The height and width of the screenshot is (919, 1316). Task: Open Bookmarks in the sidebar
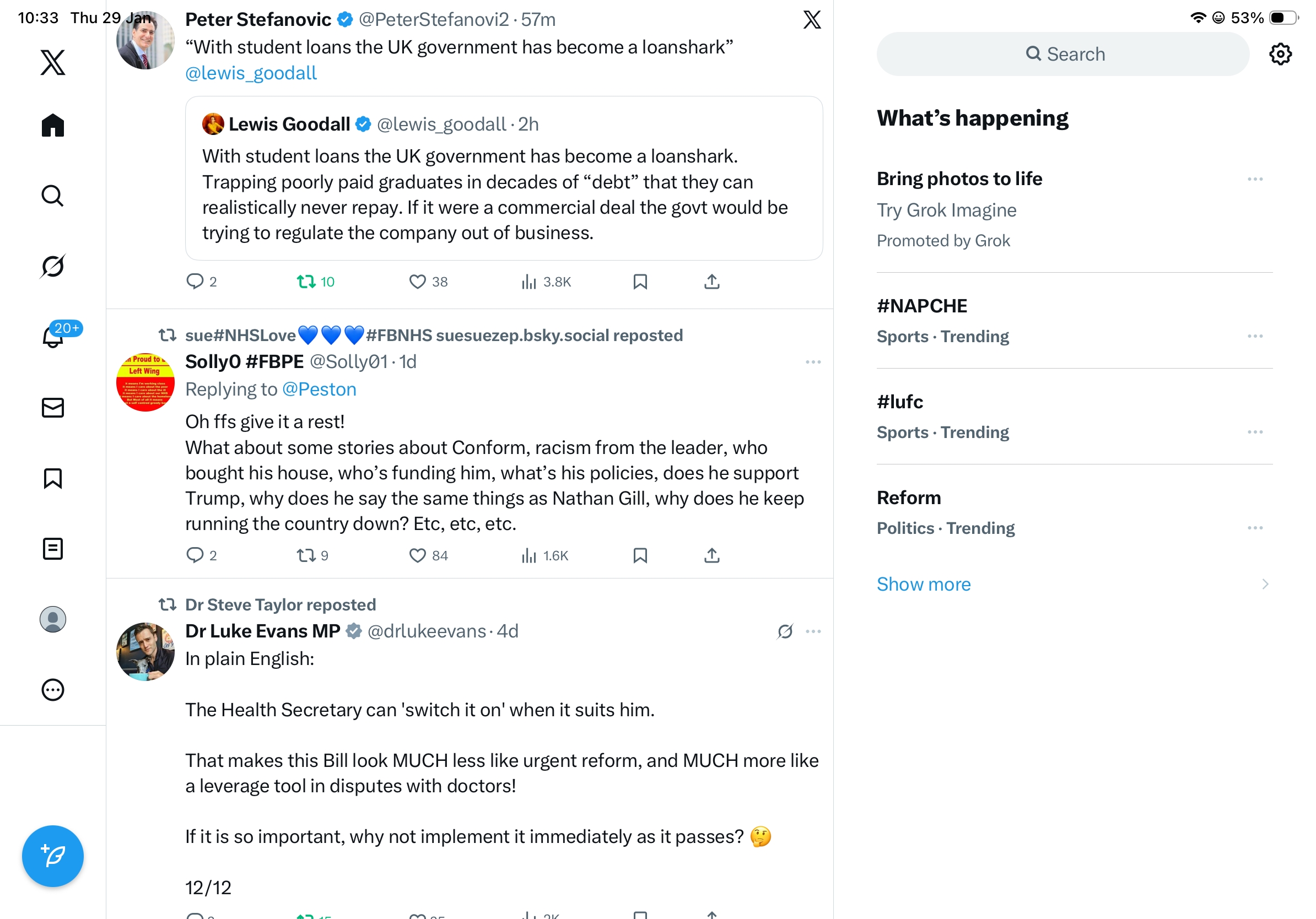coord(53,478)
